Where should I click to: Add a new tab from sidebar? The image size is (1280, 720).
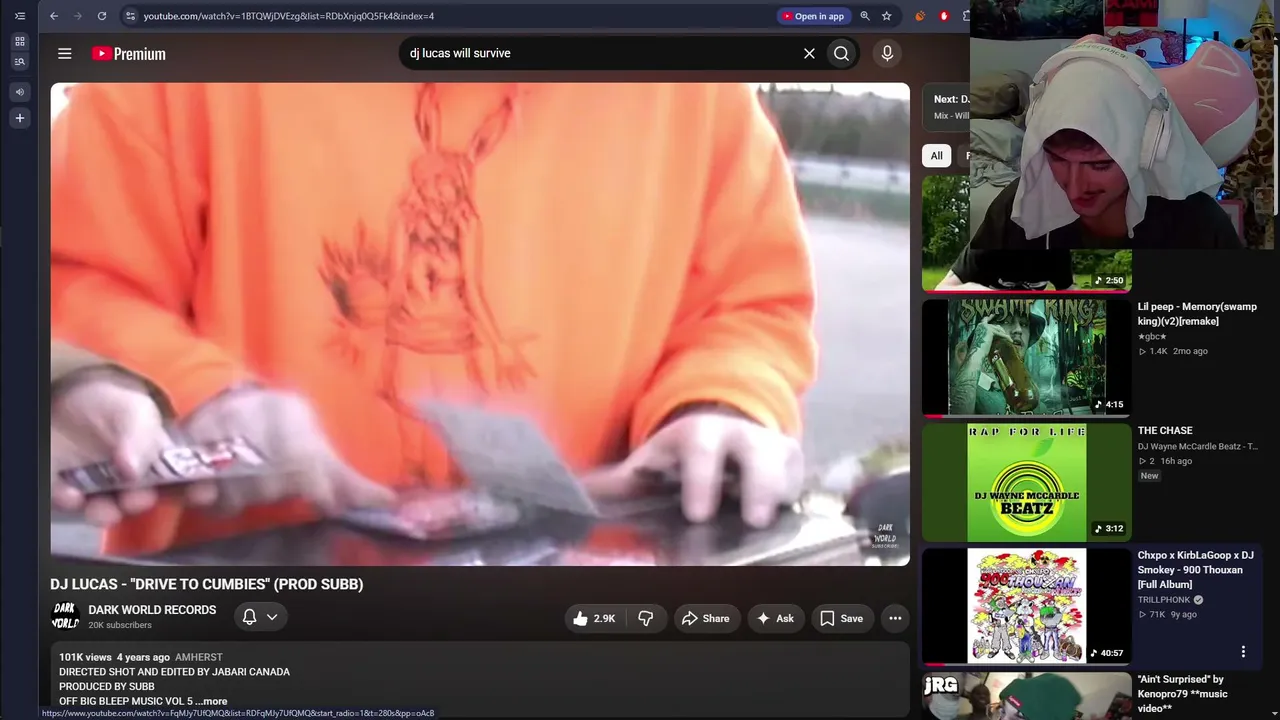coord(20,118)
